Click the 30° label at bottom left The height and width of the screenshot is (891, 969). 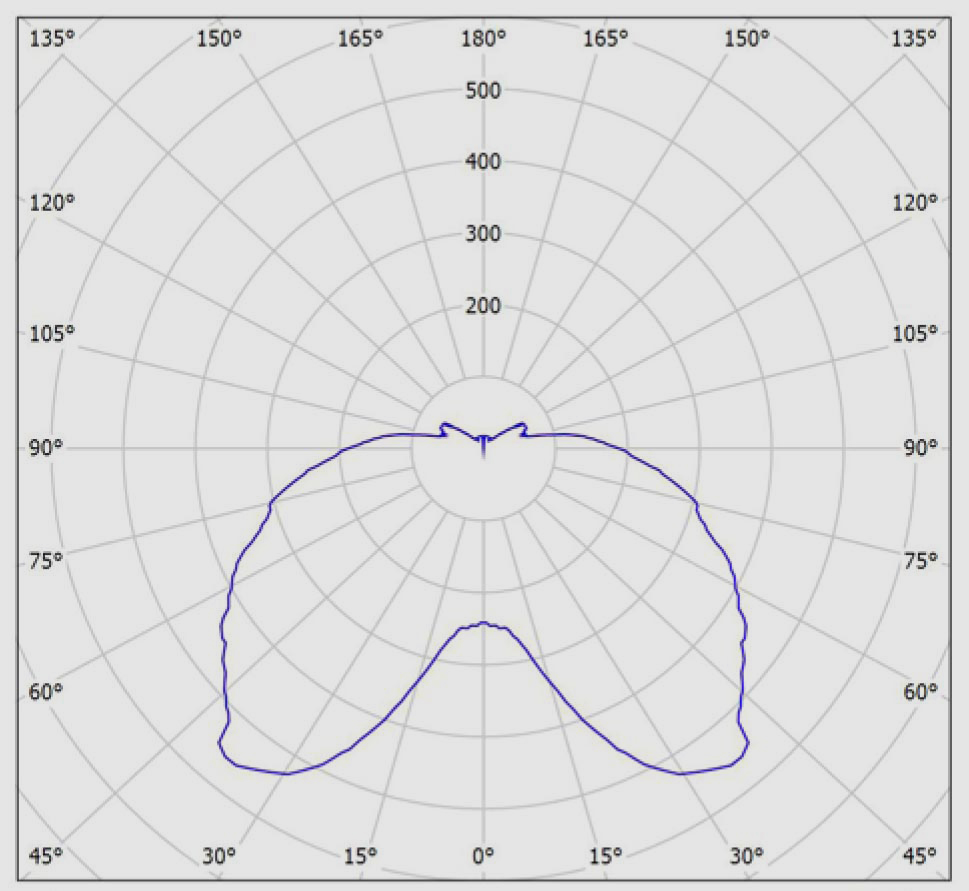coord(219,855)
